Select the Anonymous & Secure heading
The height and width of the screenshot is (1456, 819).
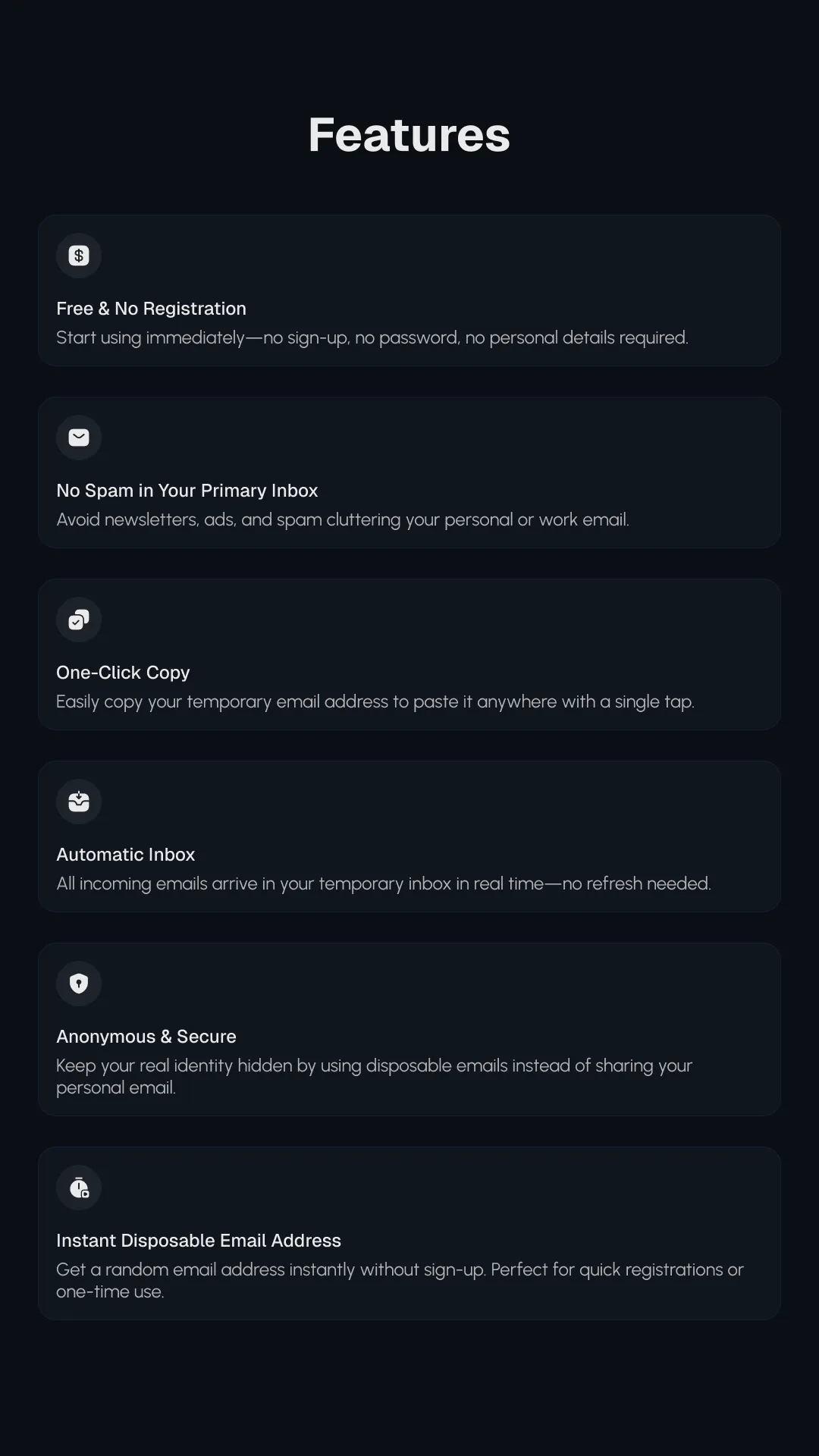(146, 1037)
